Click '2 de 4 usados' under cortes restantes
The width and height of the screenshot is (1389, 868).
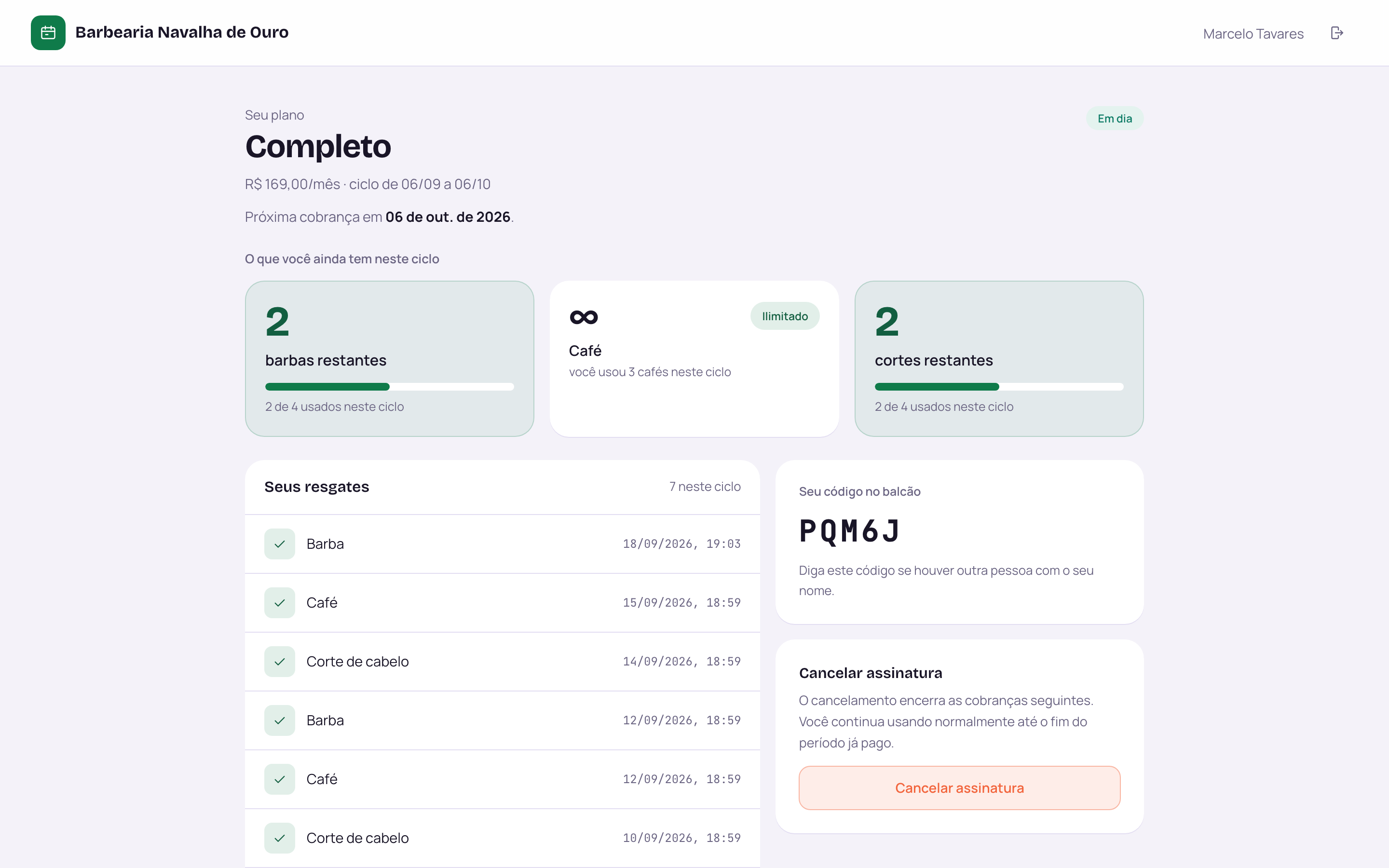coord(944,407)
